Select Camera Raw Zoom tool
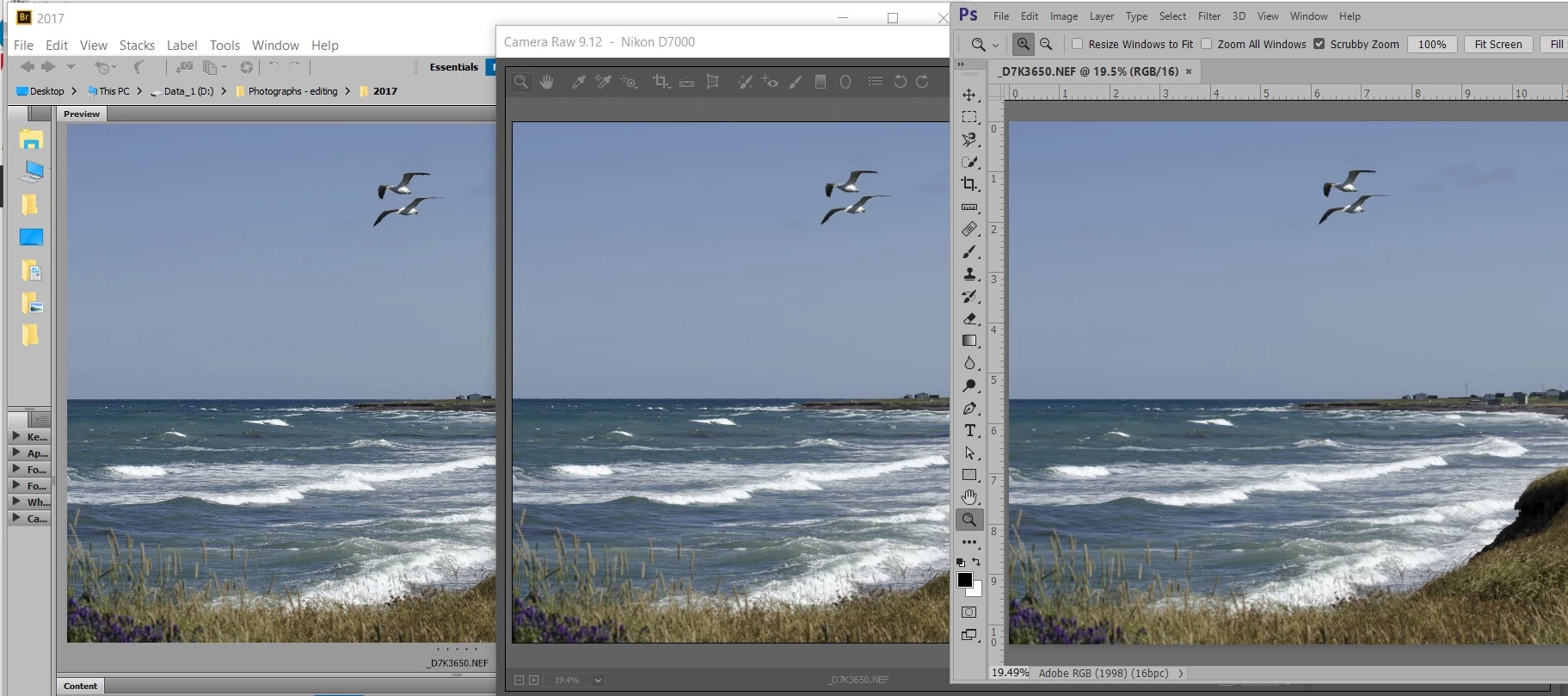This screenshot has height=696, width=1568. [x=521, y=82]
